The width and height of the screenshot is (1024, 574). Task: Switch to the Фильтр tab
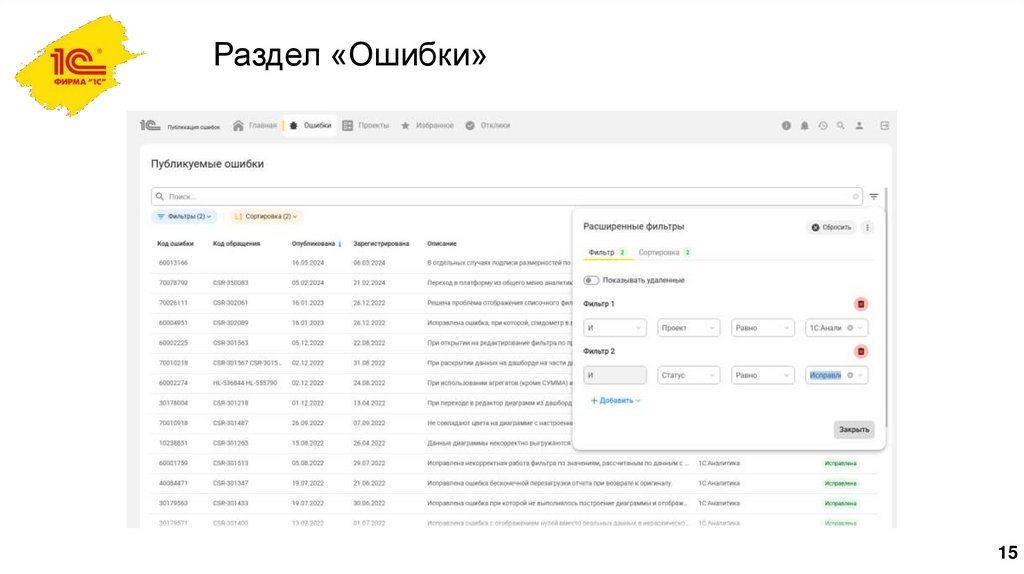pyautogui.click(x=607, y=253)
